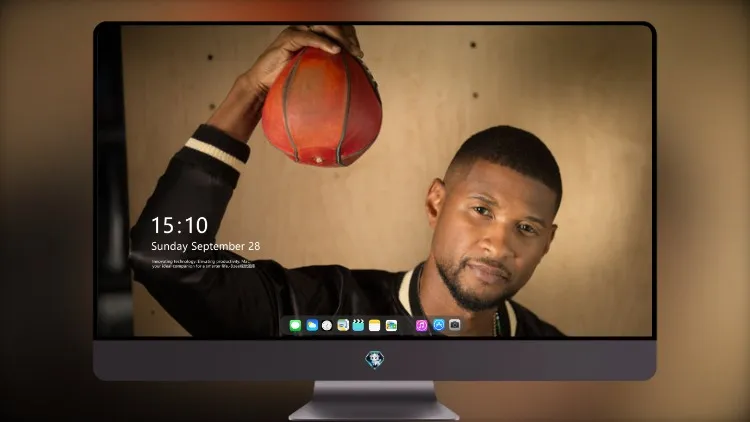Open the Messages app in the dock
The height and width of the screenshot is (422, 750).
(x=295, y=325)
